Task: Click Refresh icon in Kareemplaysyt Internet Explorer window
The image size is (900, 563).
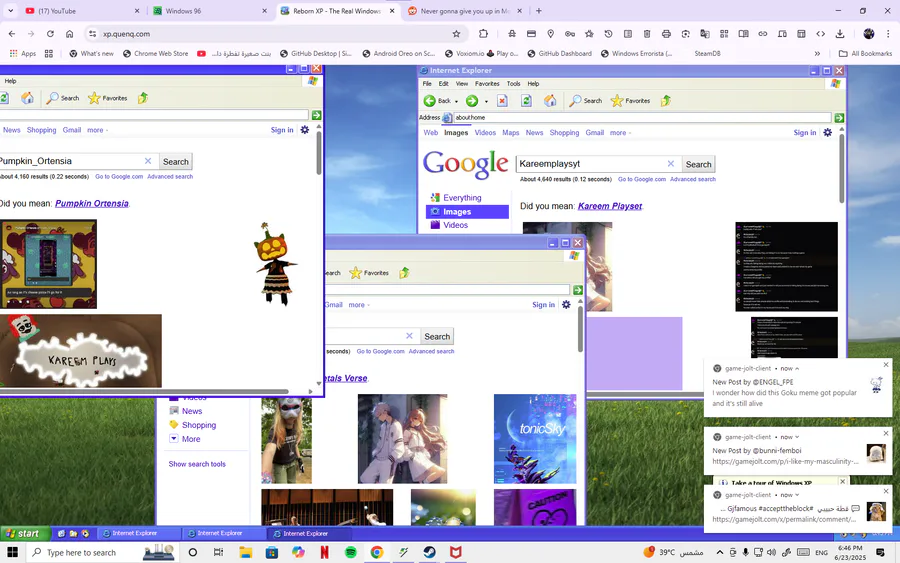Action: point(526,101)
